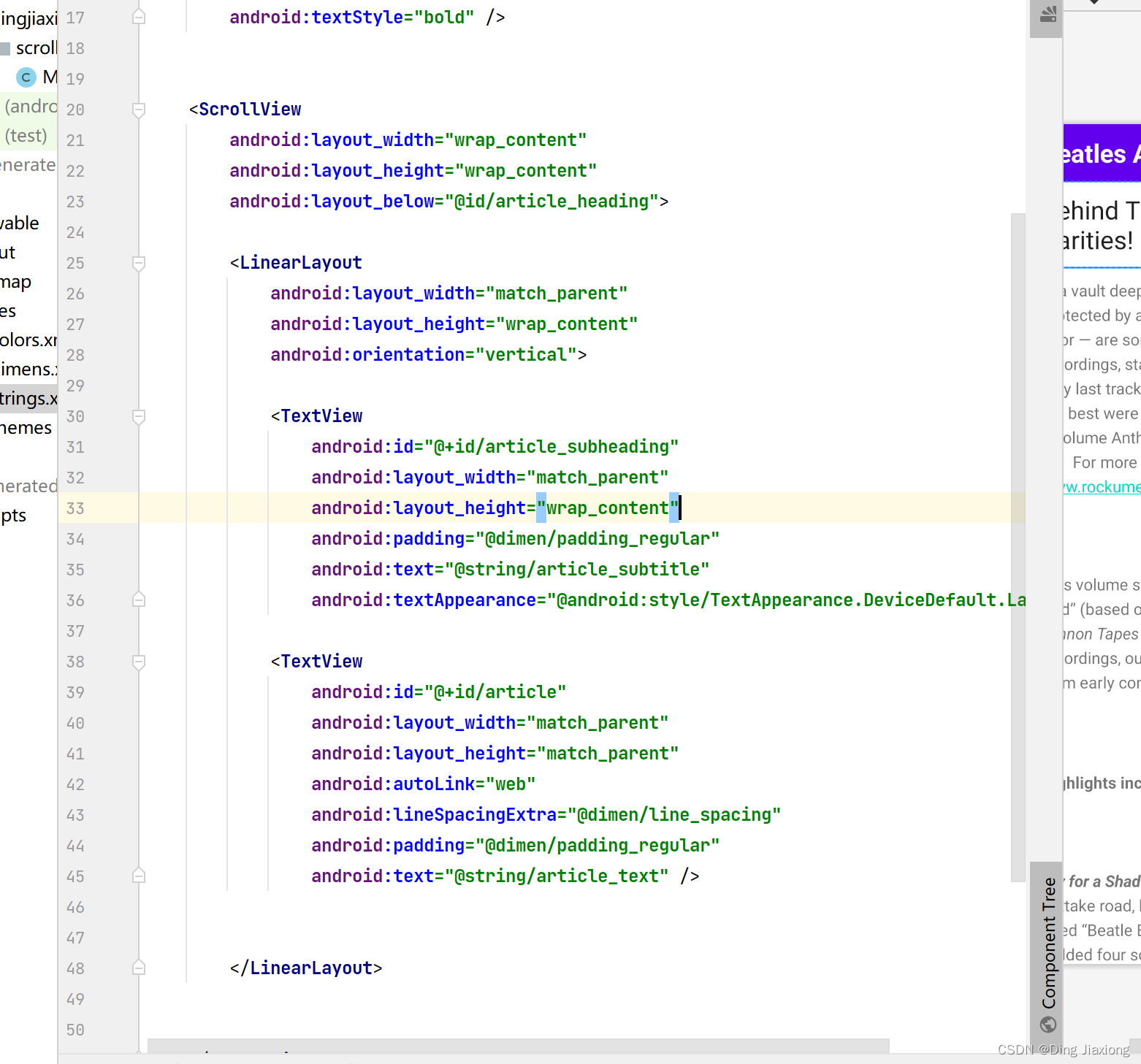
Task: Click the @+id/article id value on line 39
Action: pyautogui.click(x=495, y=692)
